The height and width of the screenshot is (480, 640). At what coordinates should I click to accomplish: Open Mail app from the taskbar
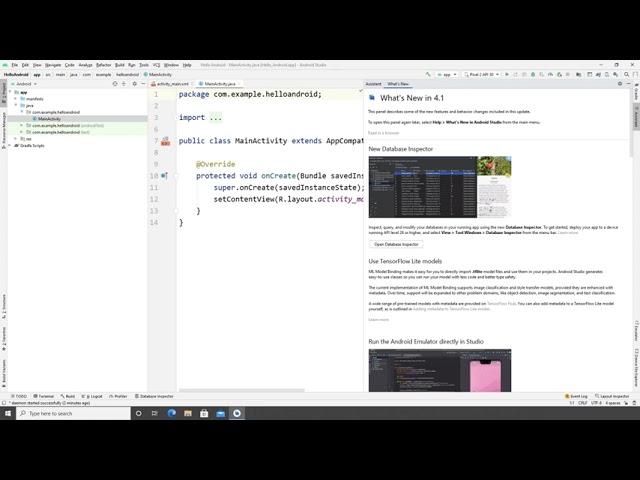coord(220,413)
